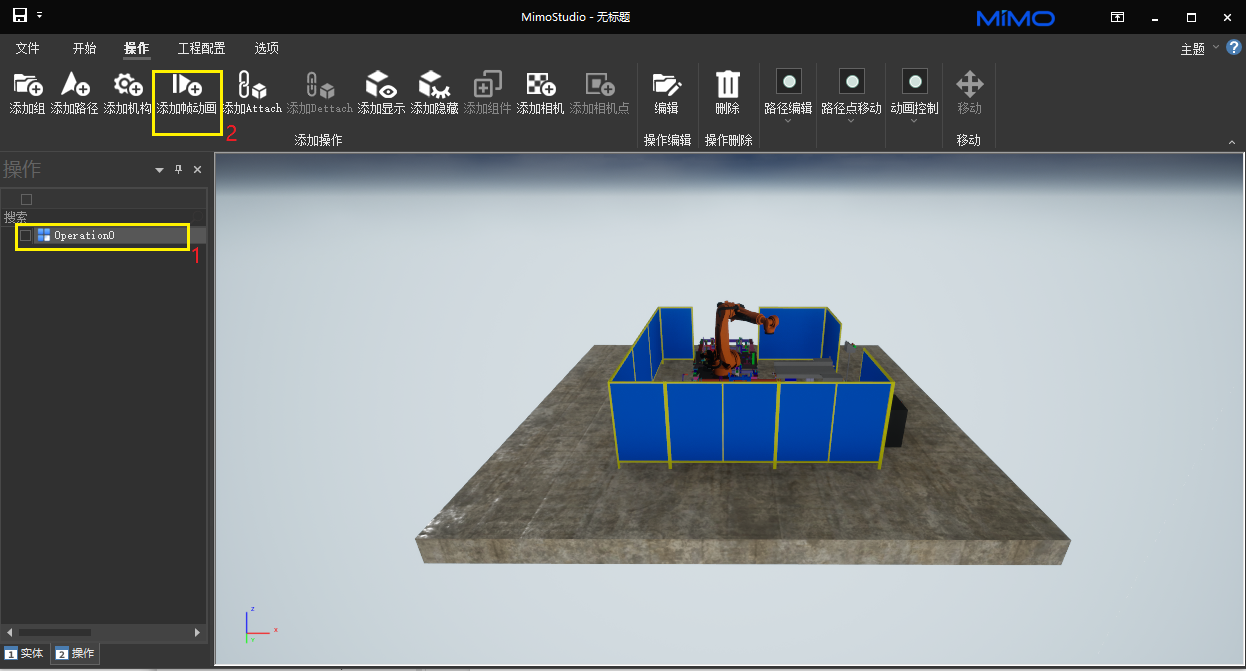Click the 添加组 (add group) icon
The height and width of the screenshot is (671, 1246).
tap(27, 85)
